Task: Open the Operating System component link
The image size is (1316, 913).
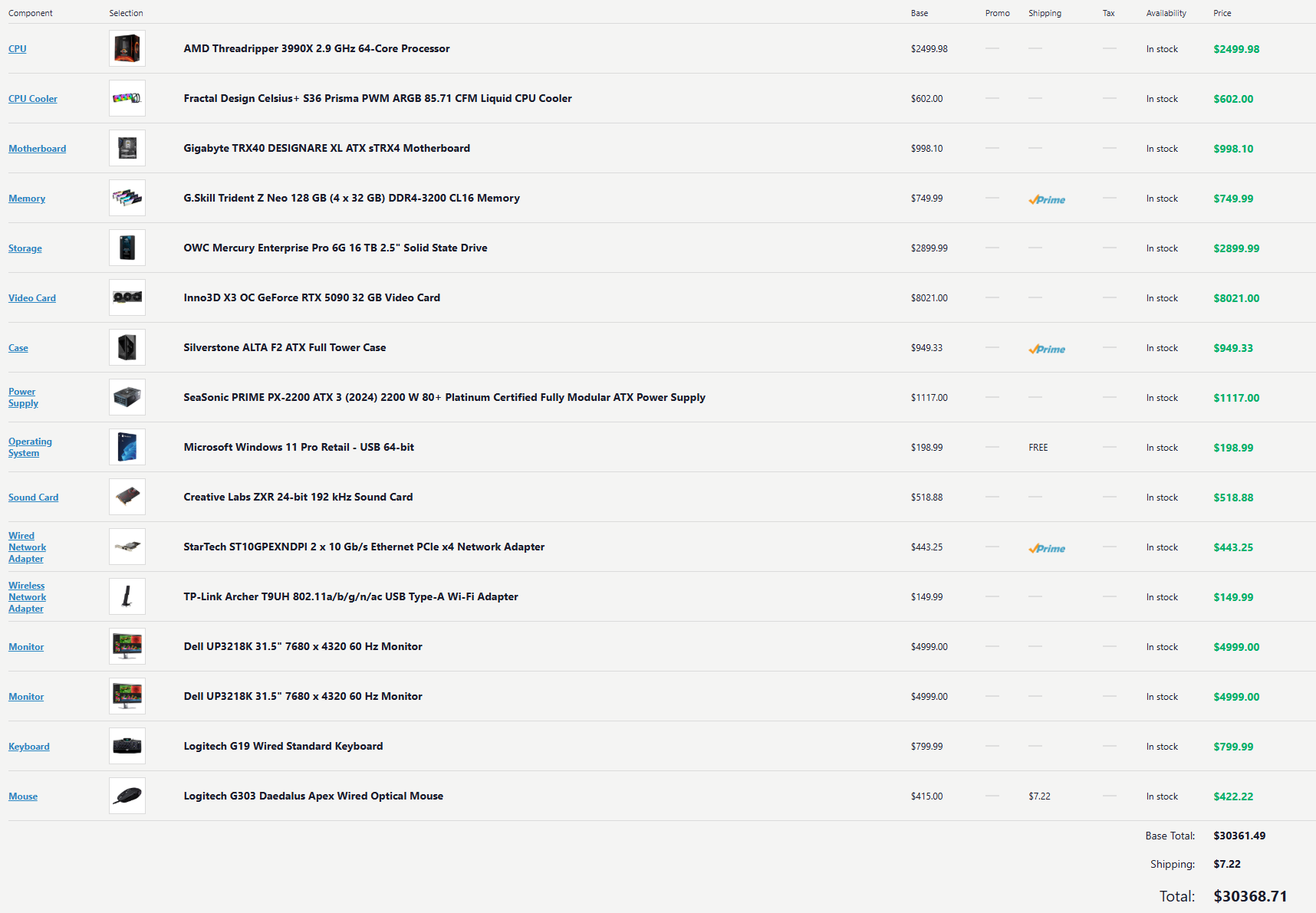Action: click(x=31, y=447)
